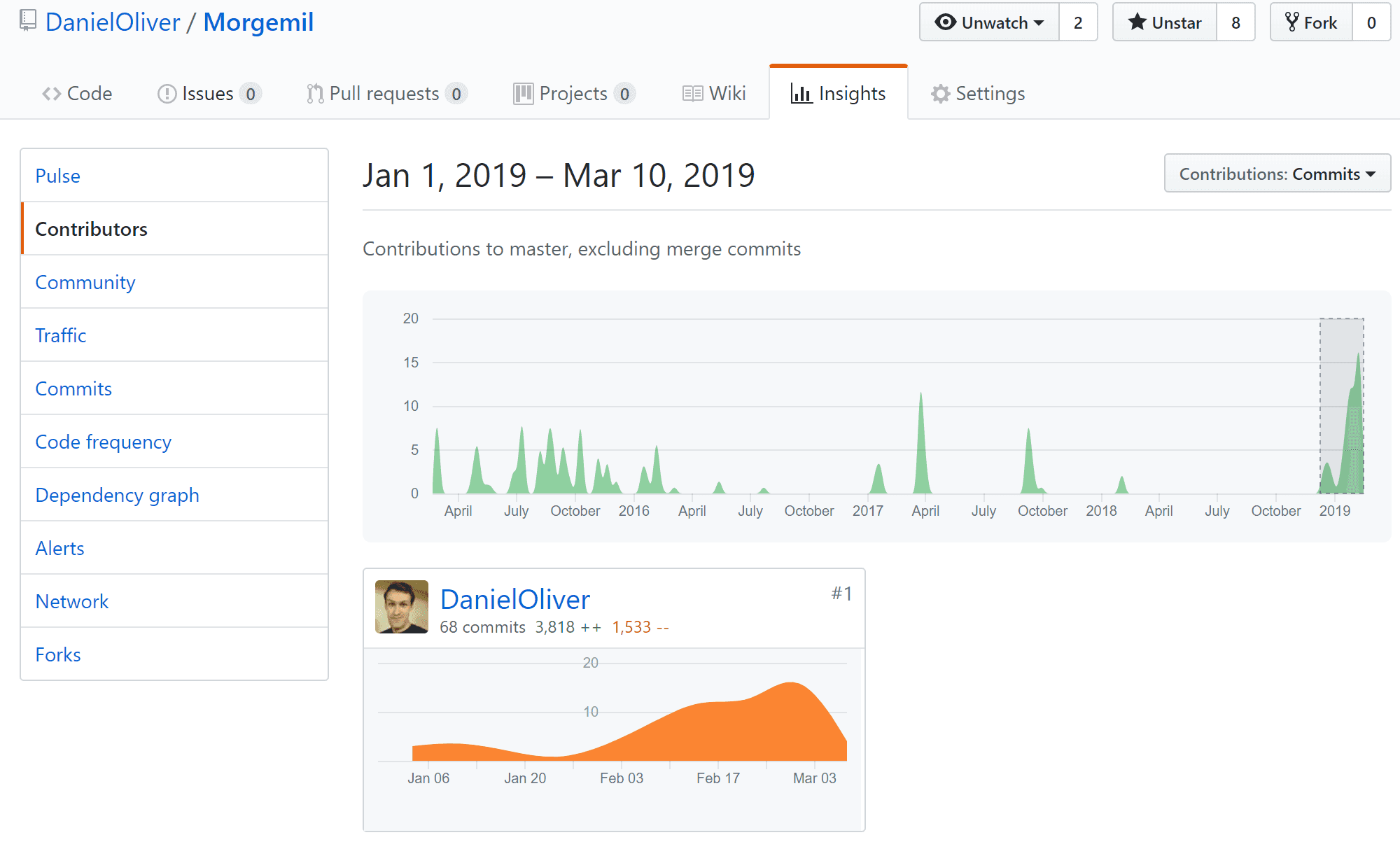The image size is (1400, 842).
Task: Click the Wiki book icon
Action: [692, 94]
